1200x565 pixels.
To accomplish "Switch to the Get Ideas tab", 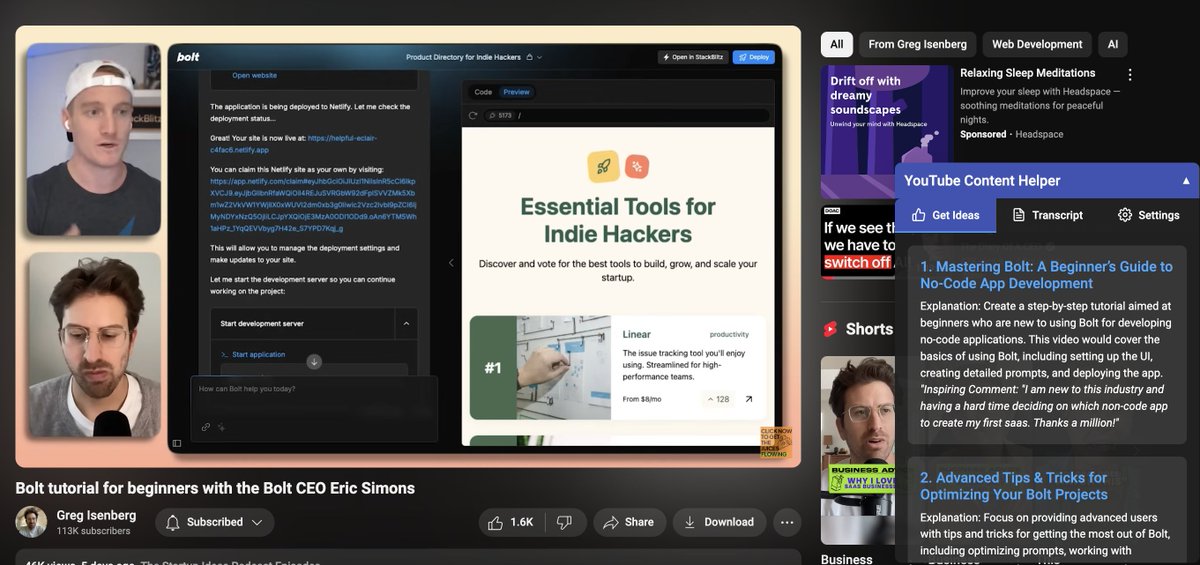I will coord(945,215).
